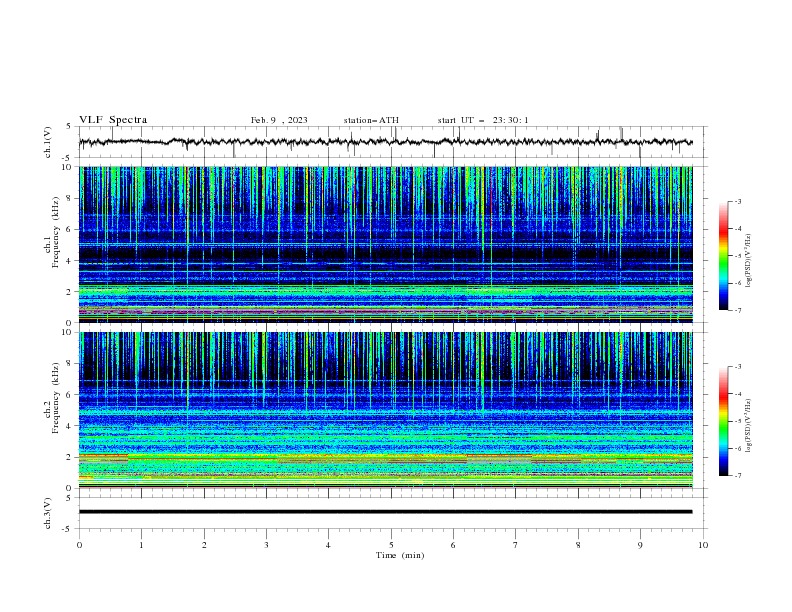Screen dimensions: 792x612
Task: Click inside the ch.1 spectrogram panel
Action: point(386,244)
